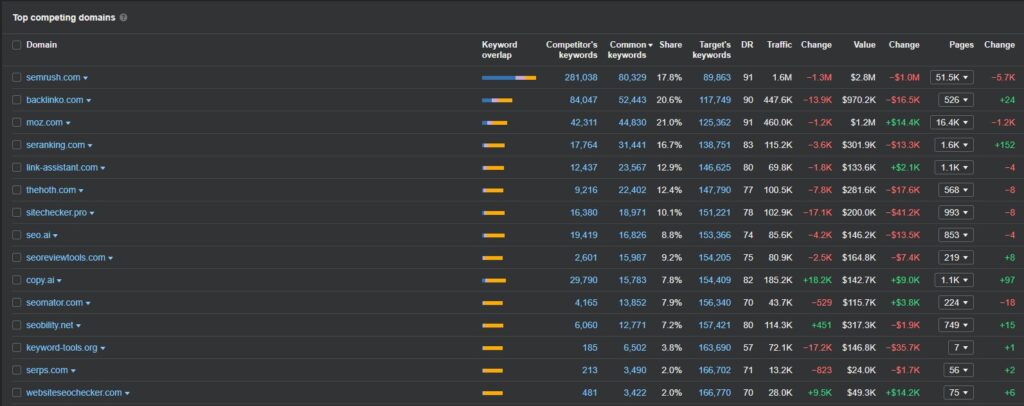This screenshot has height=406, width=1024.
Task: Click the help icon beside Top competing domains
Action: click(123, 17)
